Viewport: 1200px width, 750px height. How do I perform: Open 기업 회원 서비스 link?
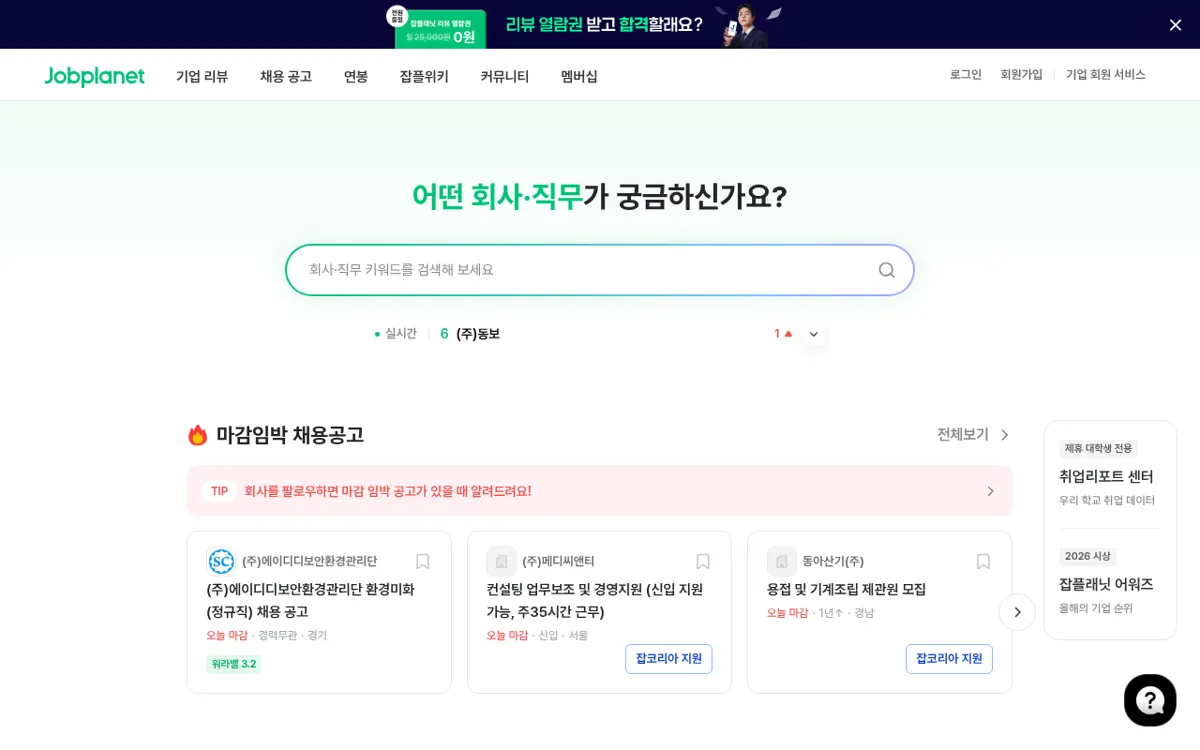1106,75
